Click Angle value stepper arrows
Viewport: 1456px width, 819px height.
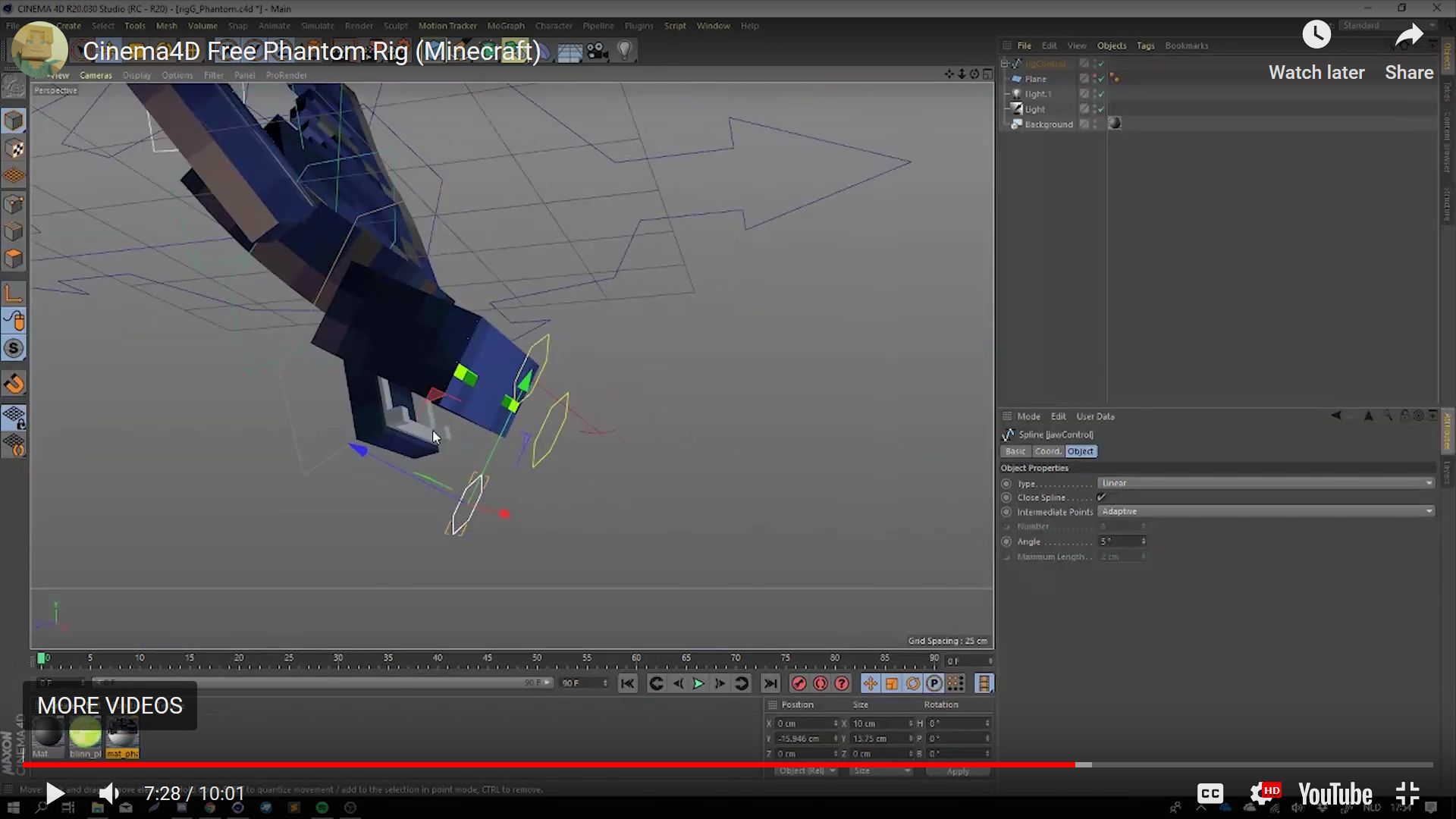click(1144, 541)
